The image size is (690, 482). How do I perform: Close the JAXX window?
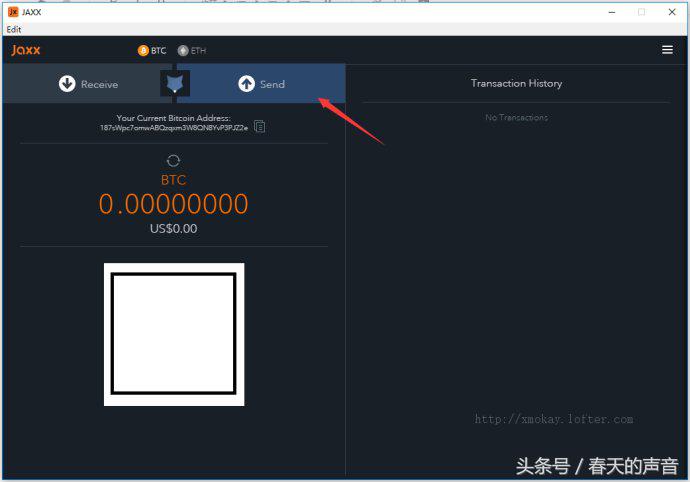[672, 12]
